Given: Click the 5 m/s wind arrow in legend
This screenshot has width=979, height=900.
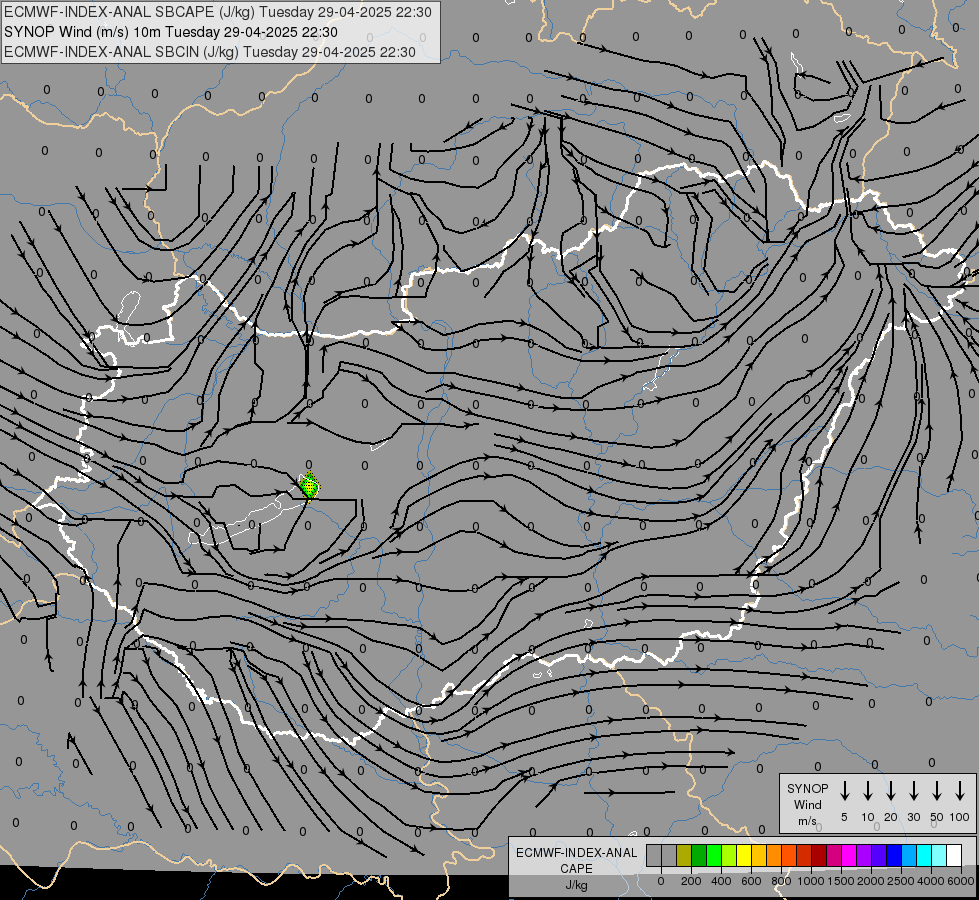Looking at the screenshot, I should pos(844,791).
